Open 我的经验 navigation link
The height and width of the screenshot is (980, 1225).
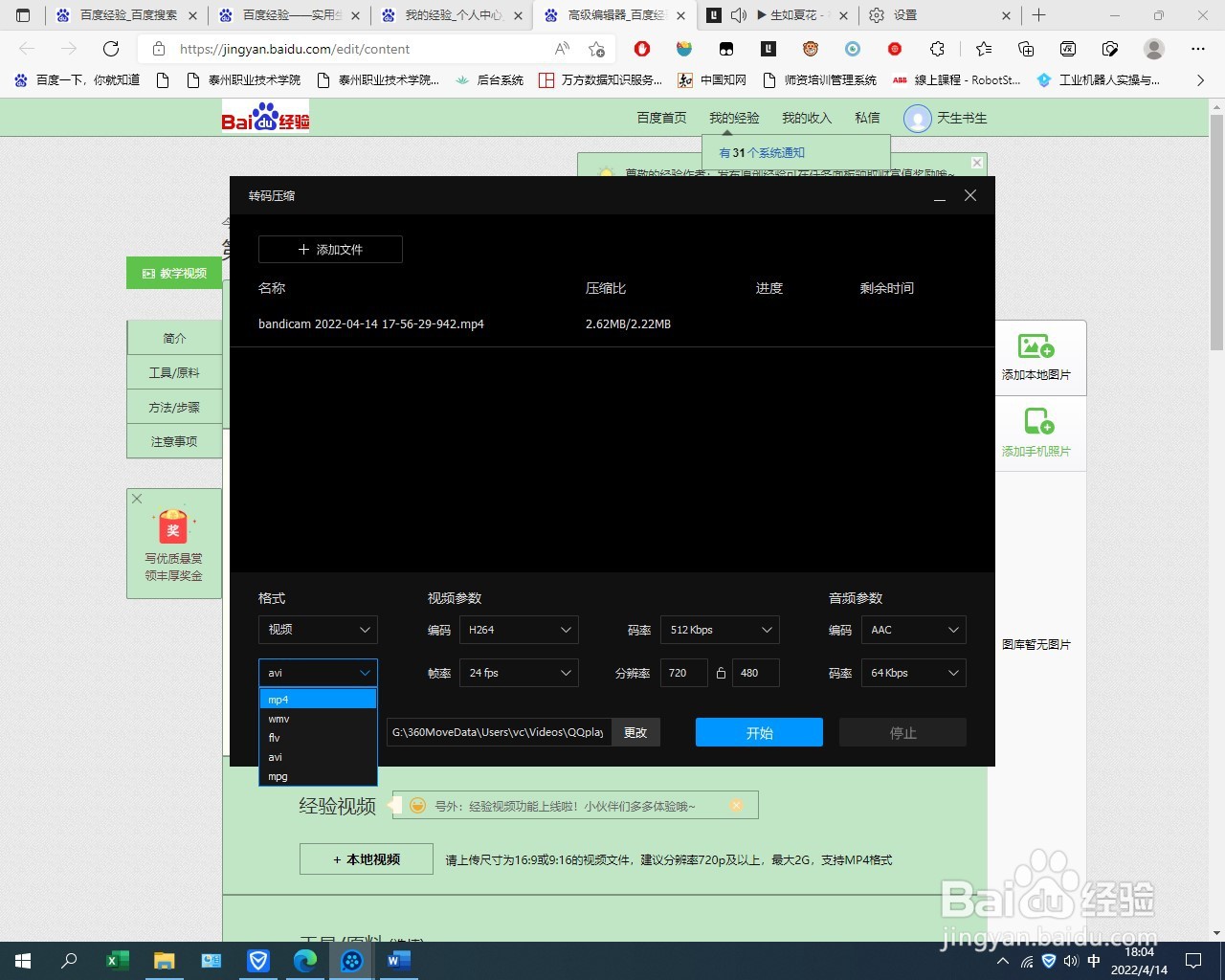tap(734, 118)
